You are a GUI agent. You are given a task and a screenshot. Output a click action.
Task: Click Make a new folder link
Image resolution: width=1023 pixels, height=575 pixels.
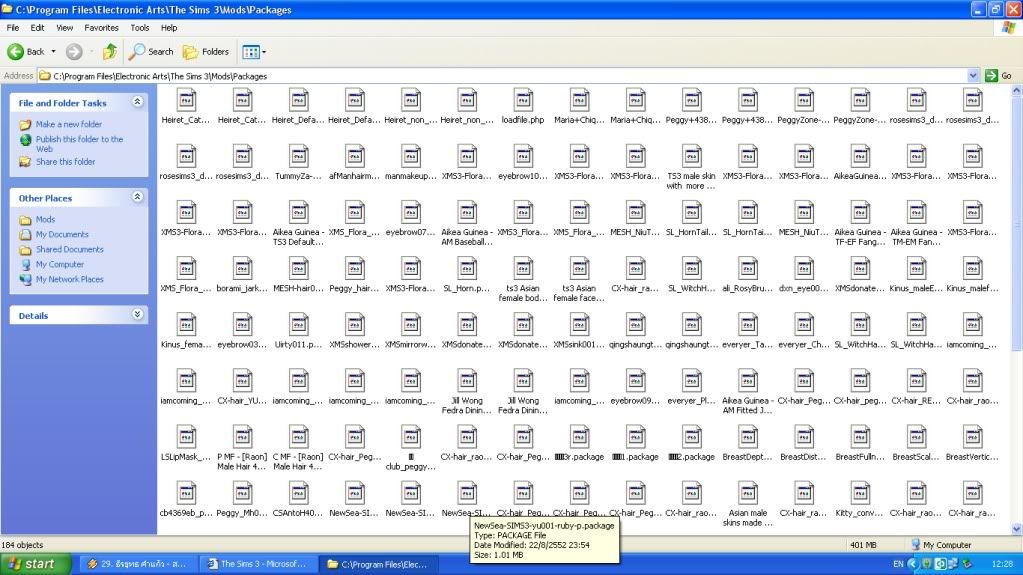coord(69,124)
